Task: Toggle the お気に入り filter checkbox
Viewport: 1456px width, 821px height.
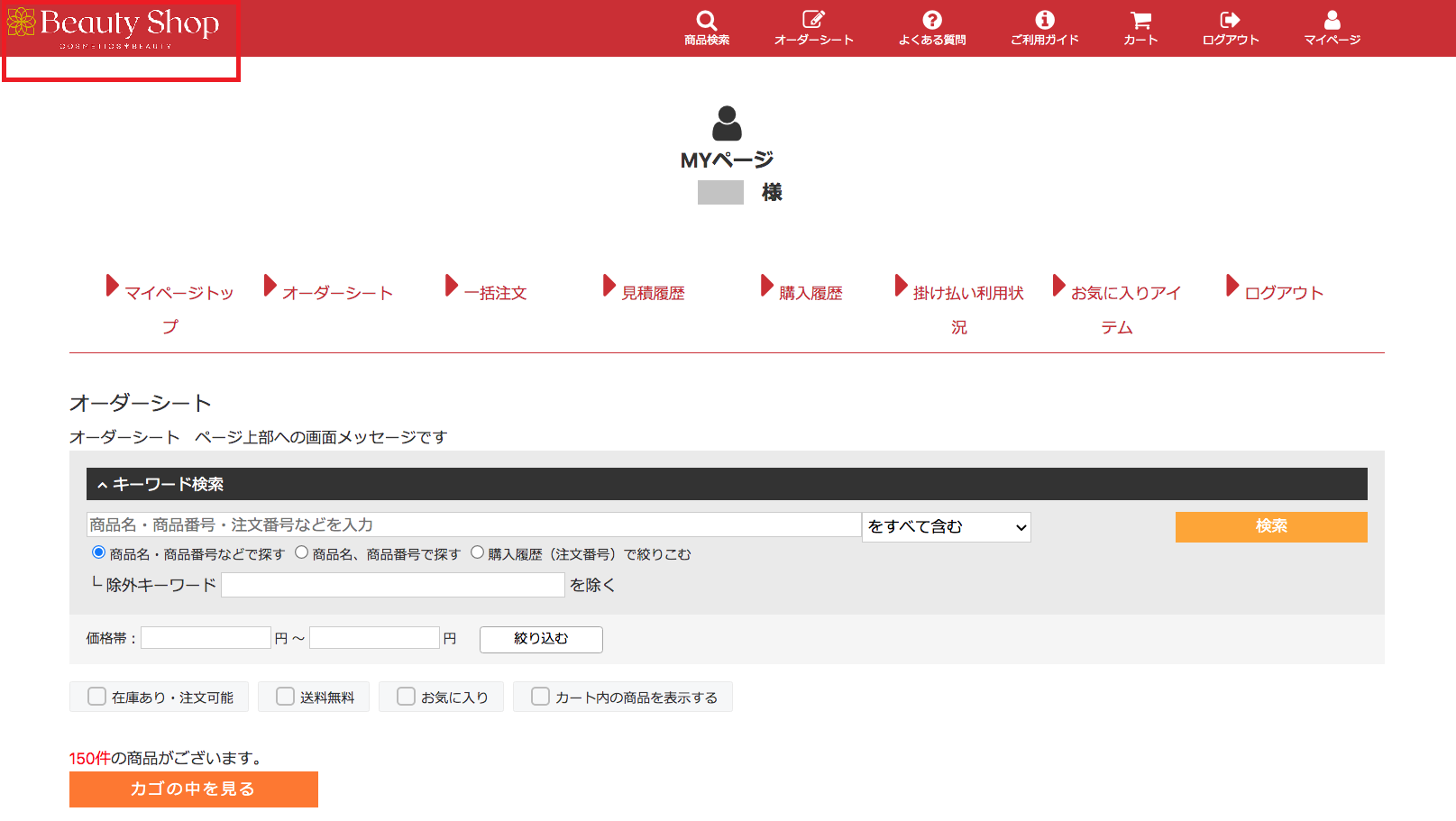Action: click(407, 697)
